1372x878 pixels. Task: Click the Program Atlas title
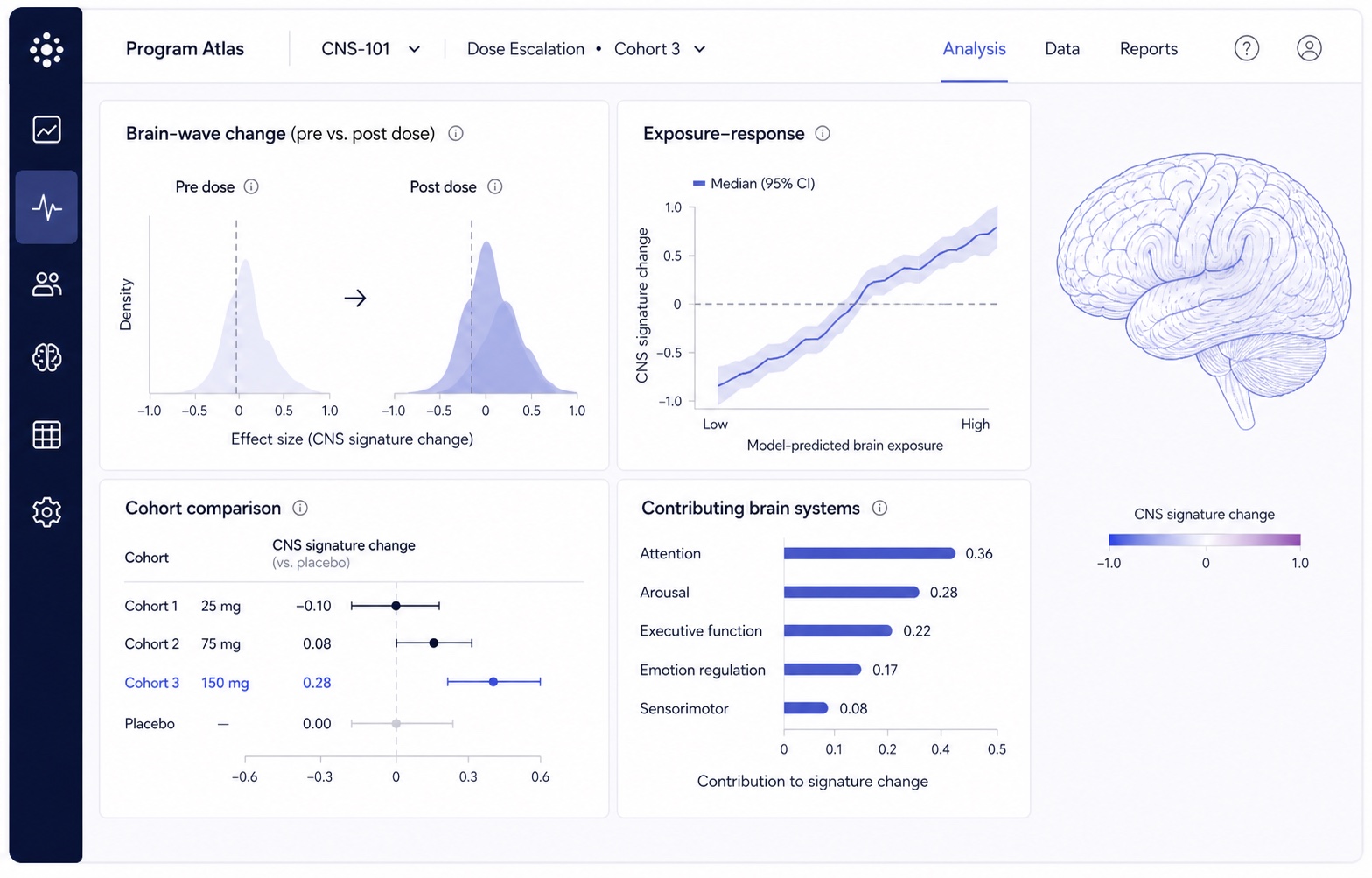coord(185,49)
